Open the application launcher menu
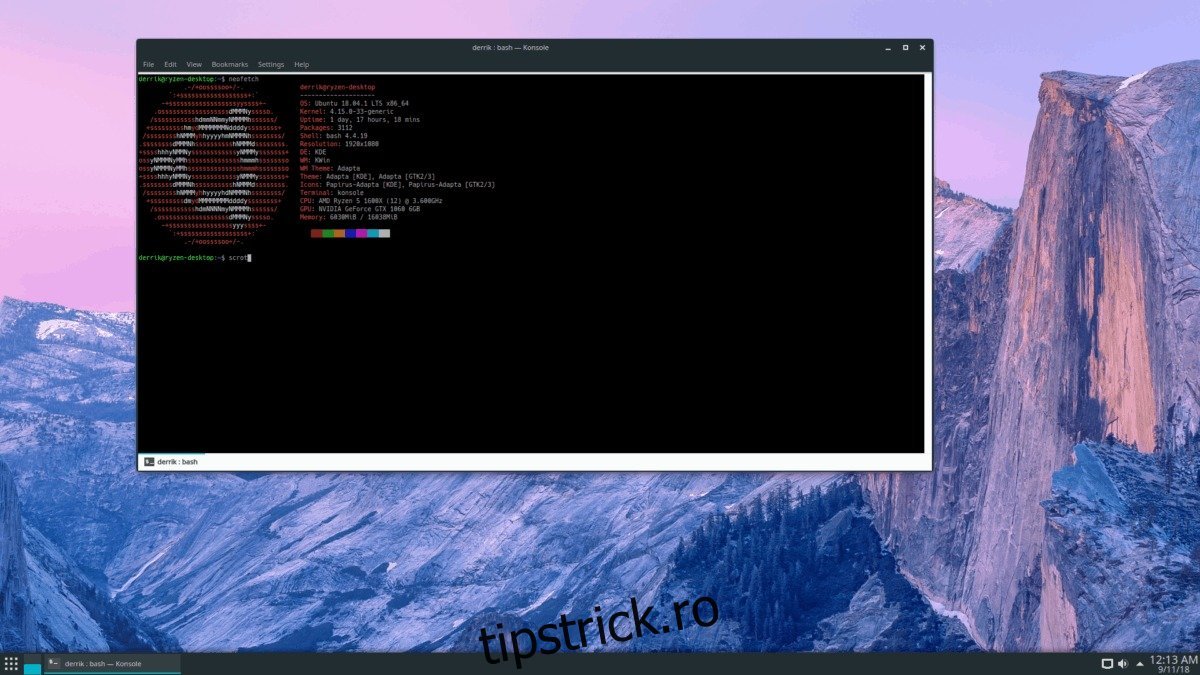Screen dimensions: 1200x675 tap(10, 663)
